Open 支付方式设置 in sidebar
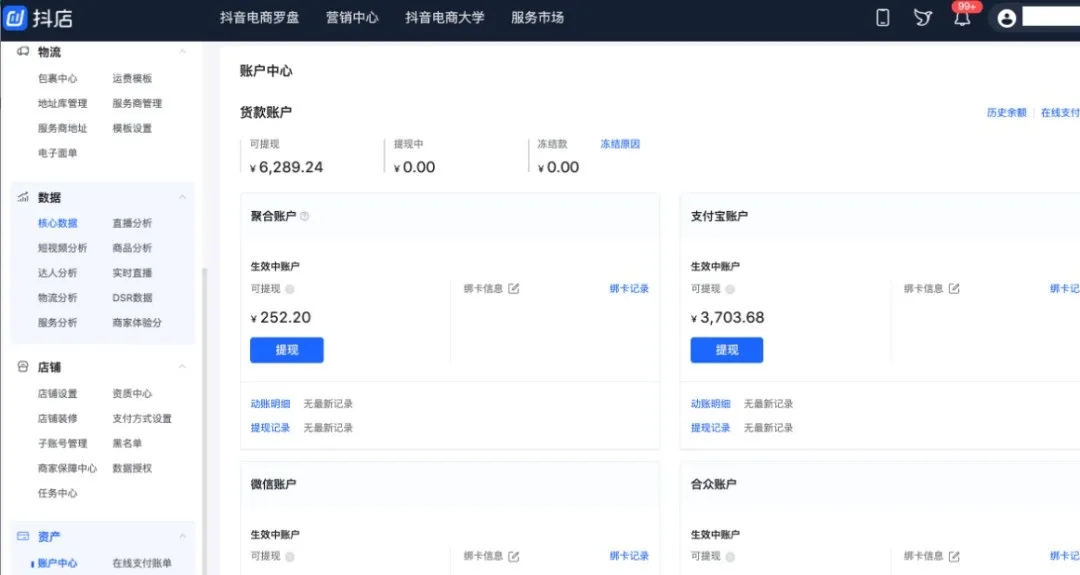The image size is (1080, 575). point(142,419)
